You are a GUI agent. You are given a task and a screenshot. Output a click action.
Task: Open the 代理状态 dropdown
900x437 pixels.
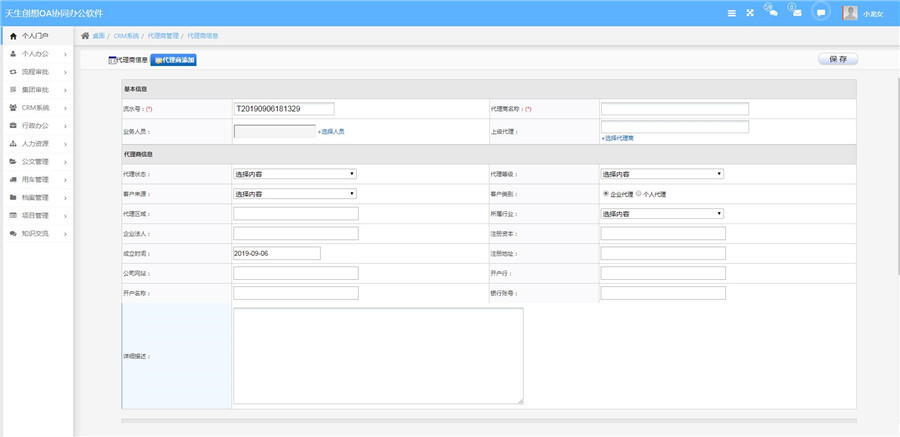294,174
